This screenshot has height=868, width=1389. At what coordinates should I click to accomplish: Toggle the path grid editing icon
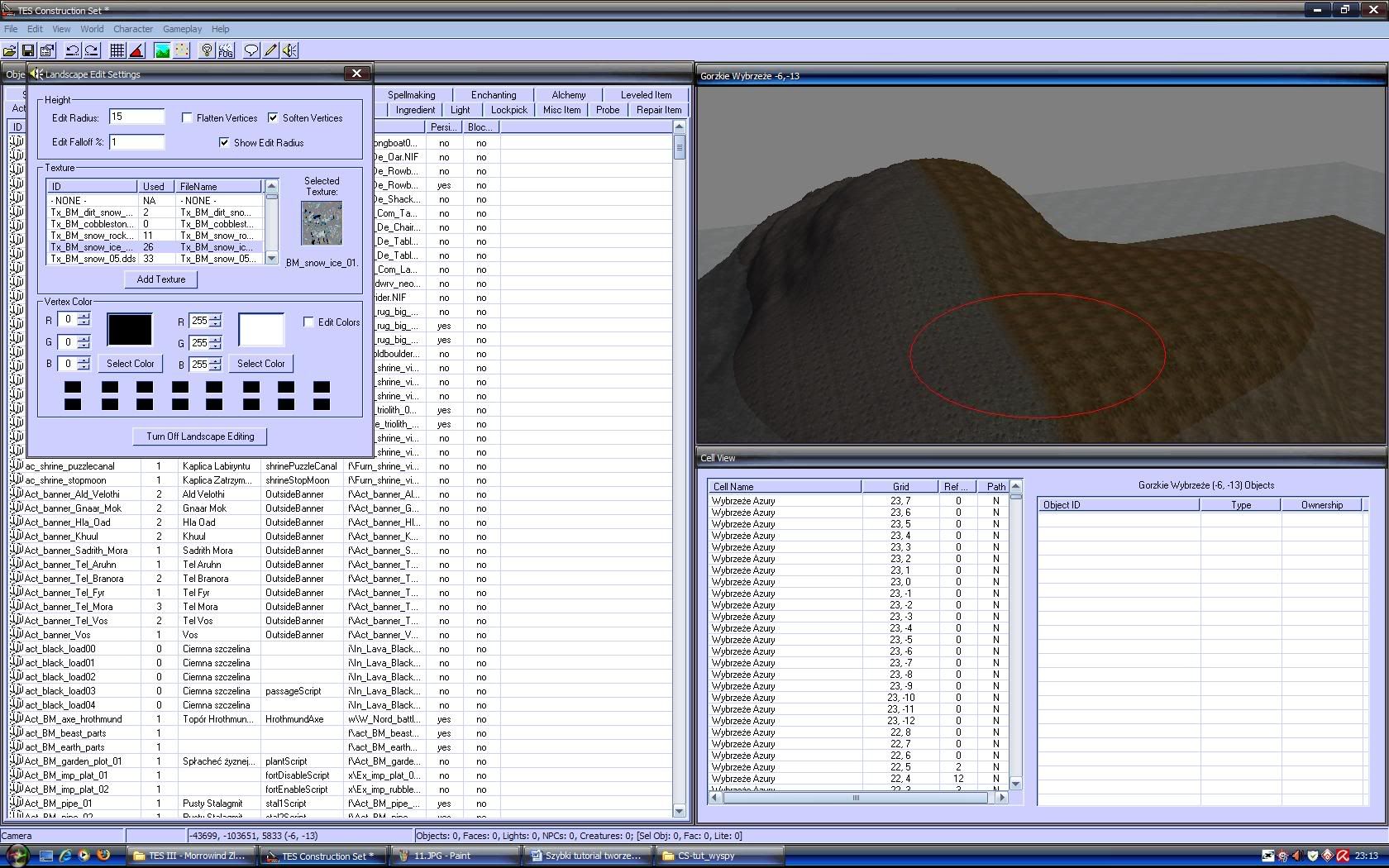click(182, 50)
